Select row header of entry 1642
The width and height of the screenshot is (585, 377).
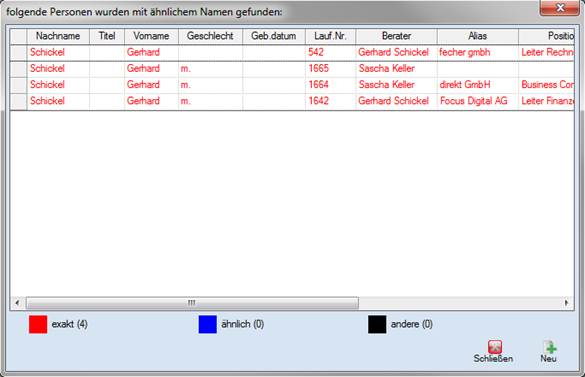(x=19, y=101)
